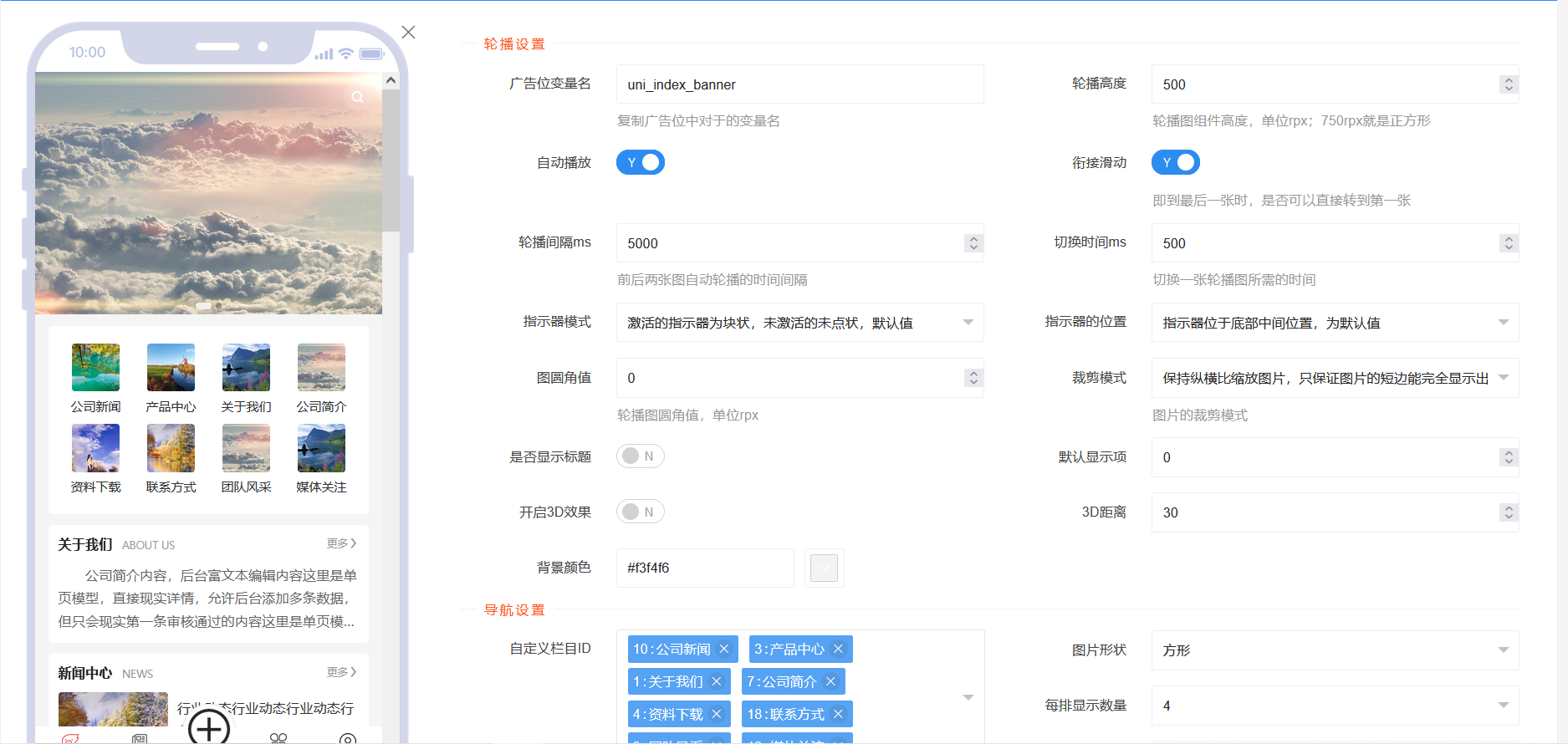
Task: Expand the 自定义栏目ID multi-select arrow
Action: (x=968, y=697)
